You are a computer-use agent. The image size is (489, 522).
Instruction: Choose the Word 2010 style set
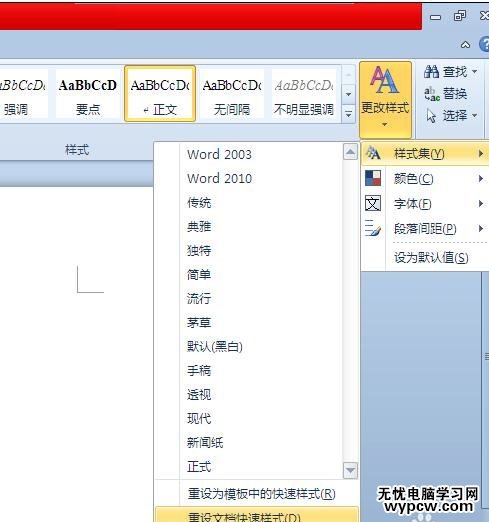[x=219, y=178]
